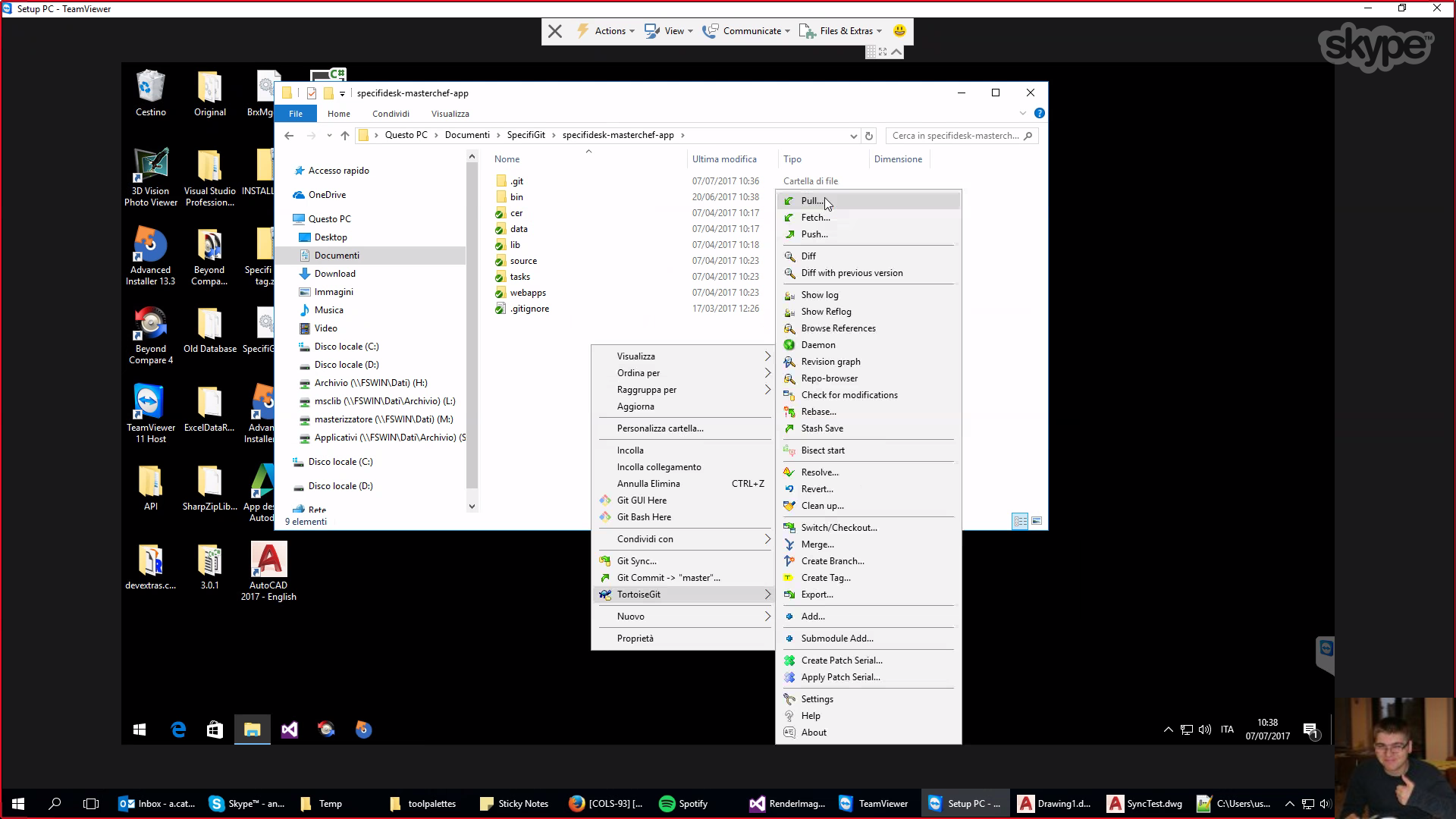
Task: Open the Visualizza ribbon tab
Action: [x=450, y=114]
